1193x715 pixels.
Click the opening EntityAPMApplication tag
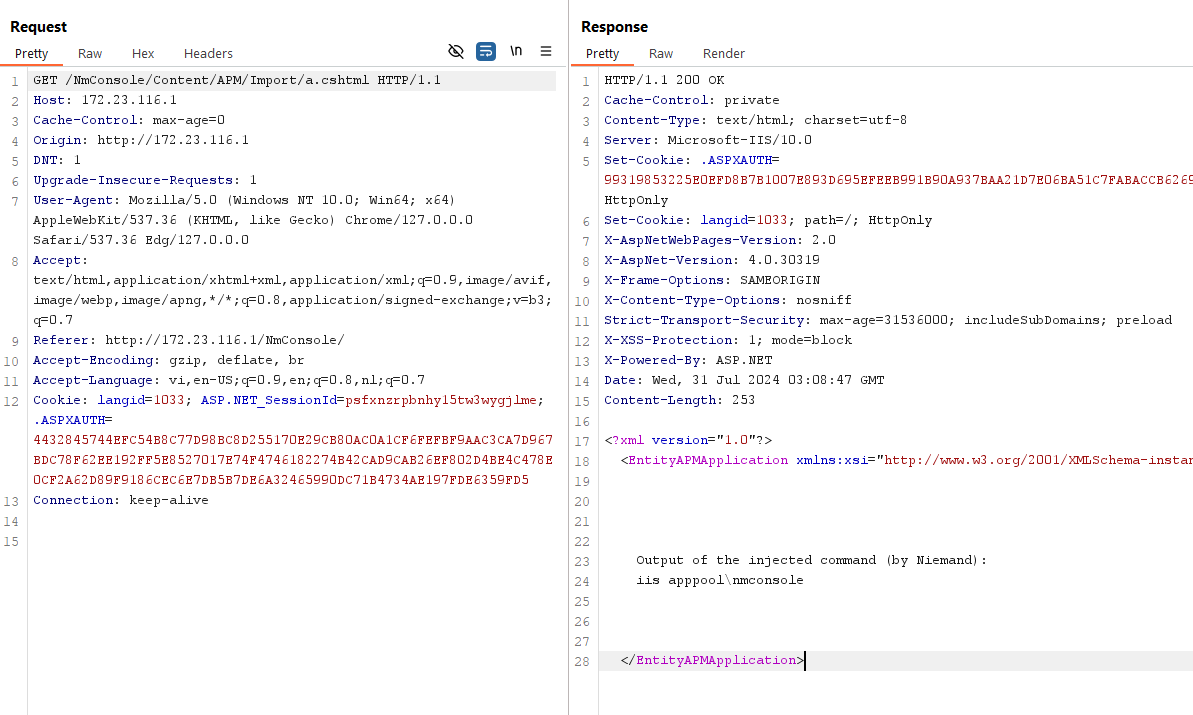[906, 459]
